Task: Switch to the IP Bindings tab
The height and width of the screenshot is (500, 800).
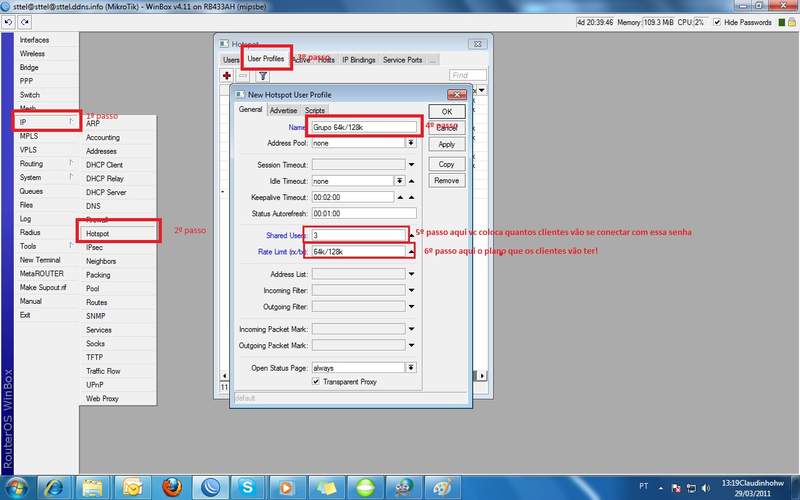Action: pyautogui.click(x=359, y=60)
